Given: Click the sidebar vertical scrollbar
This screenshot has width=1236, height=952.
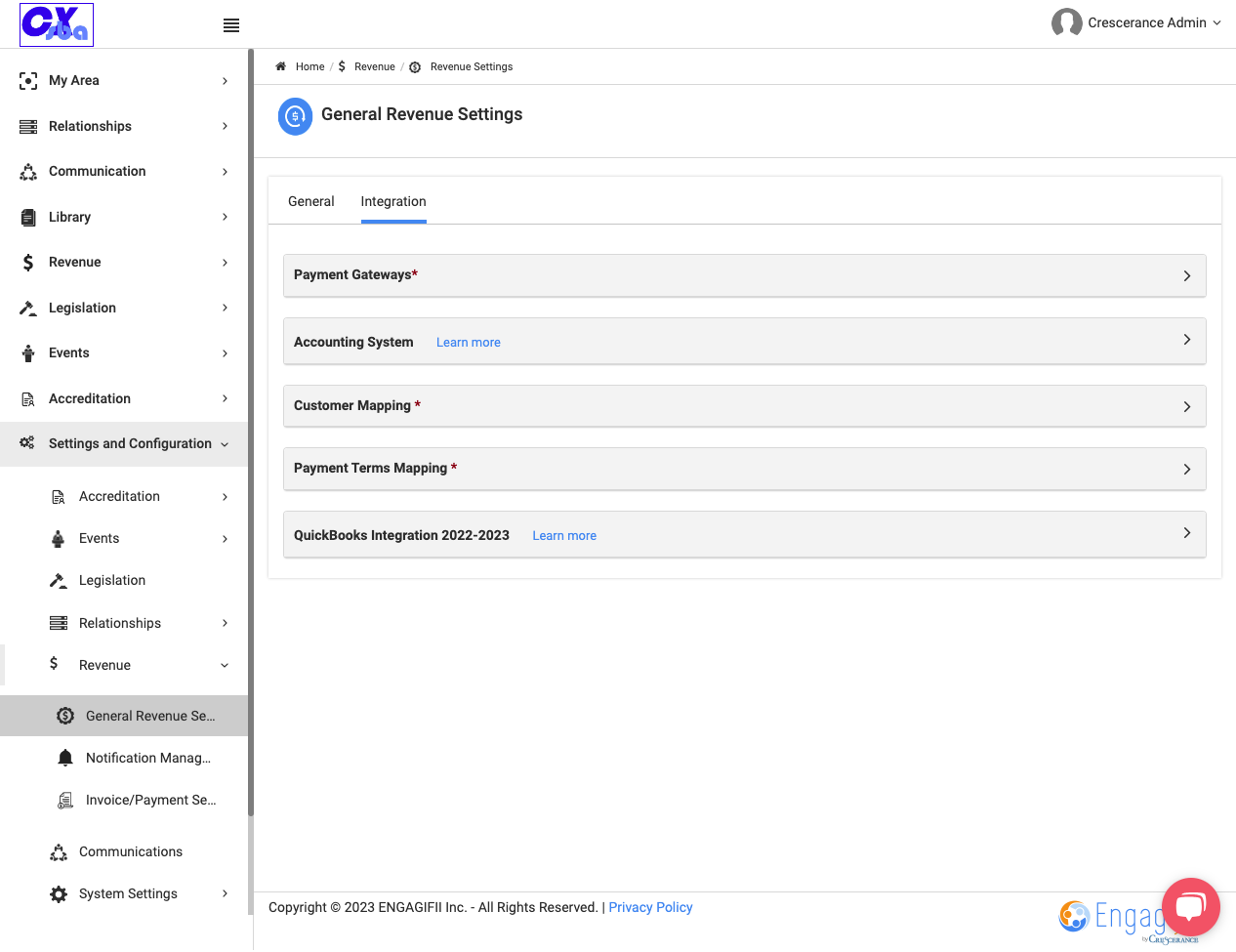Looking at the screenshot, I should [251, 433].
